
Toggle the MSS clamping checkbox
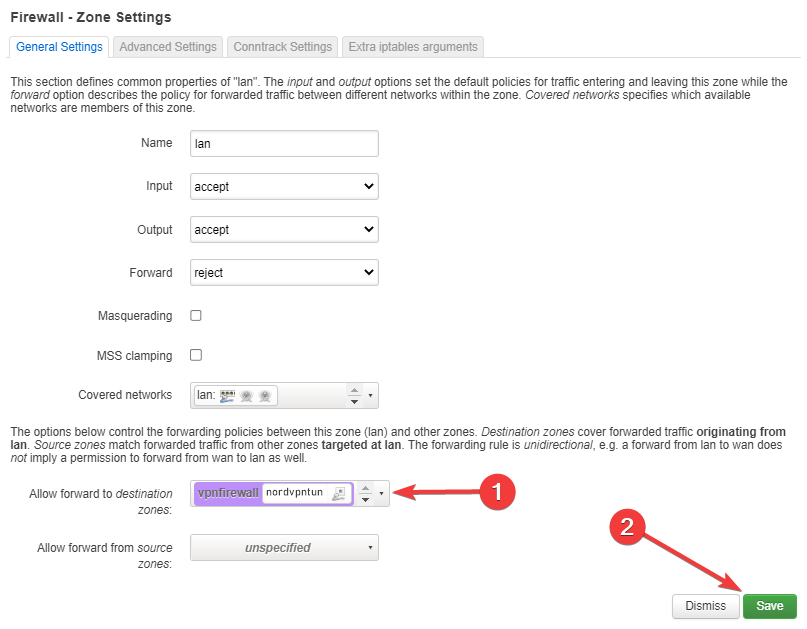196,355
